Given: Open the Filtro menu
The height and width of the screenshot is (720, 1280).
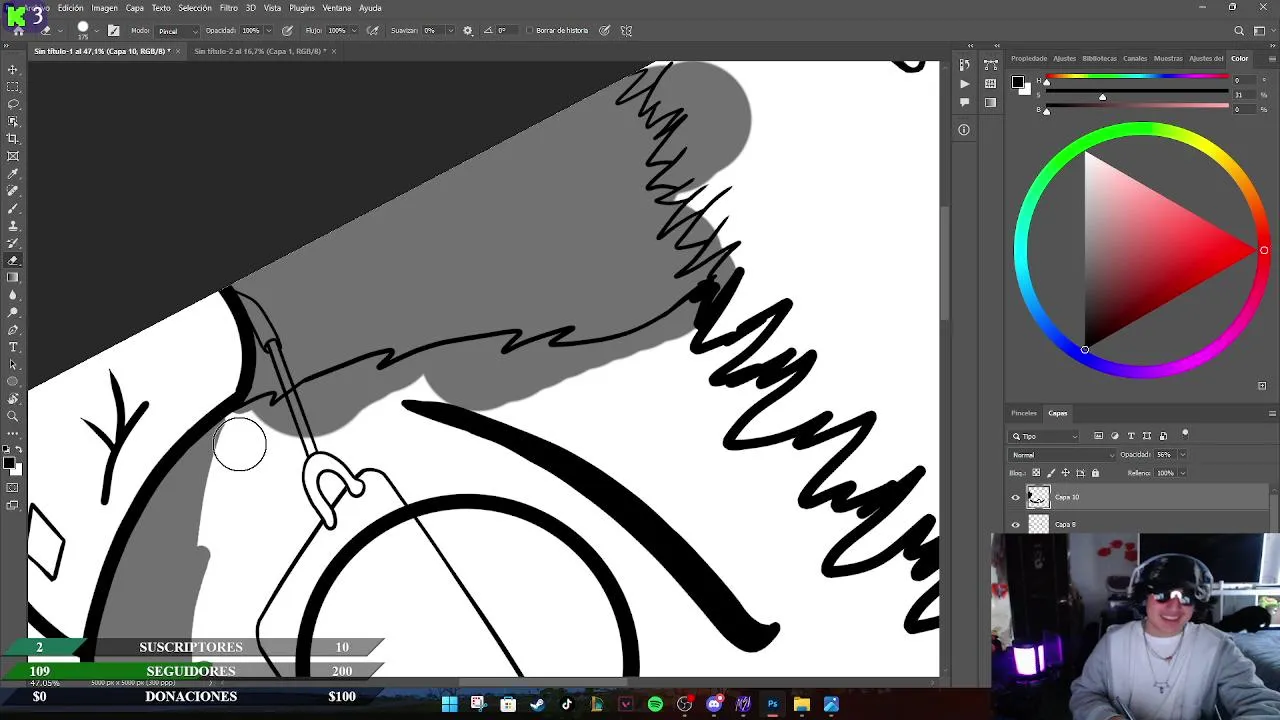Looking at the screenshot, I should (228, 8).
